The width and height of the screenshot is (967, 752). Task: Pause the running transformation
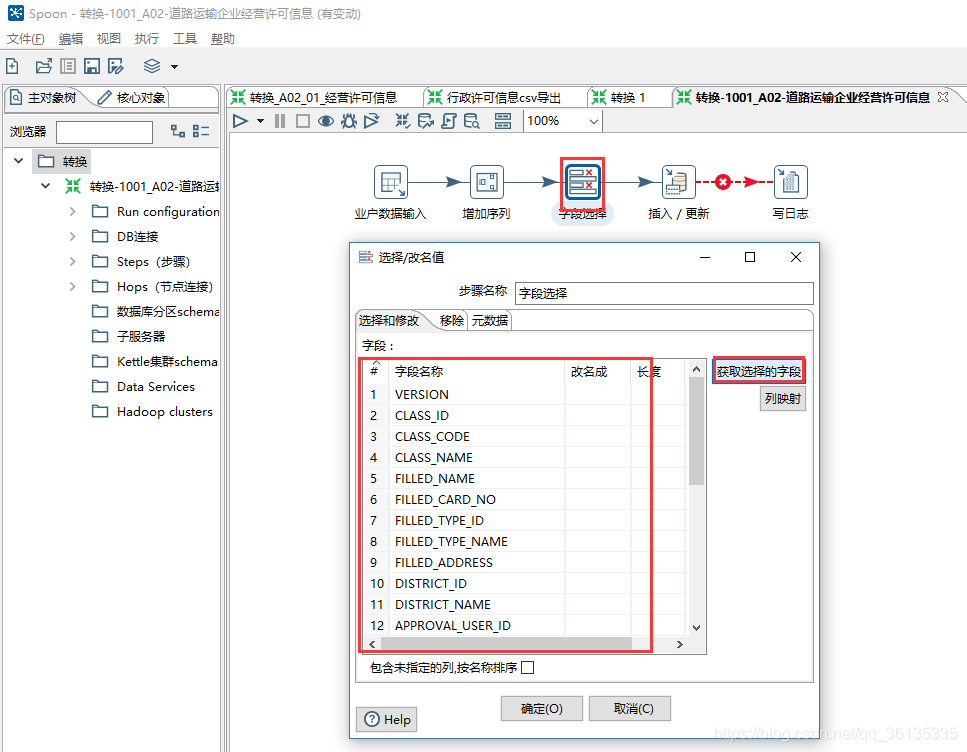279,121
